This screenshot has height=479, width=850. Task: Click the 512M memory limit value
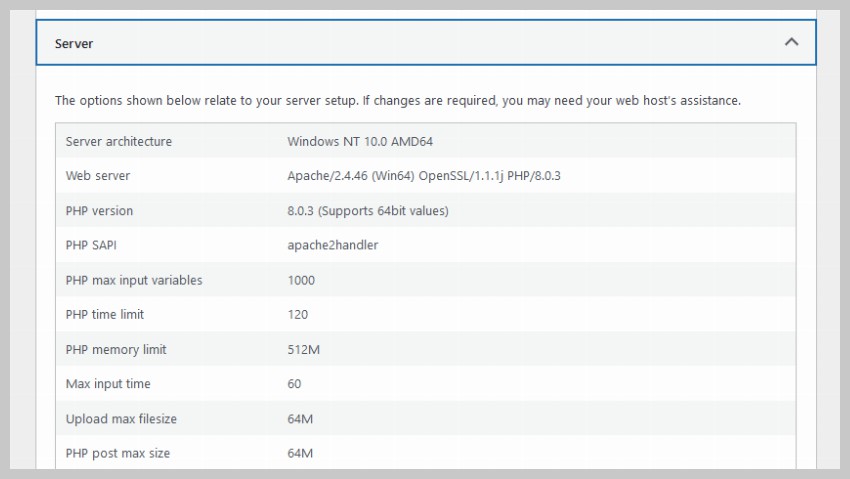pyautogui.click(x=301, y=350)
